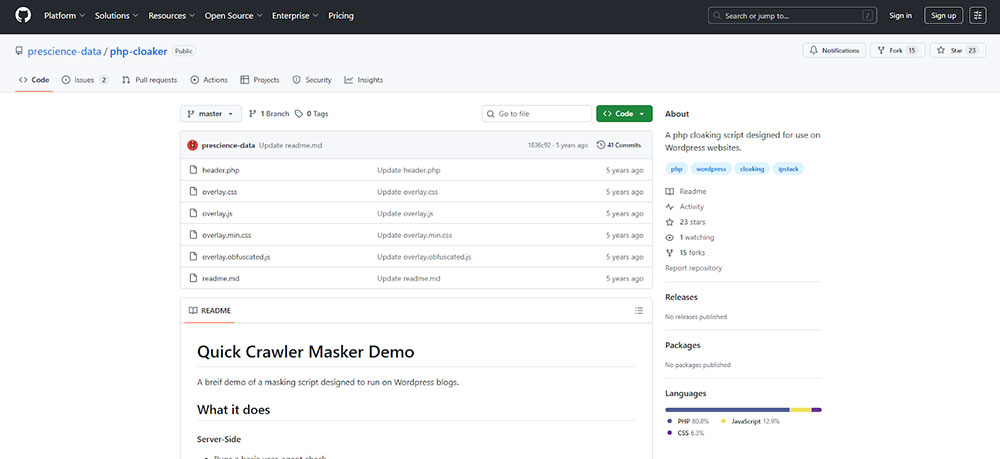Switch to the Code tab
Screen dimensions: 1000x459
click(x=34, y=80)
